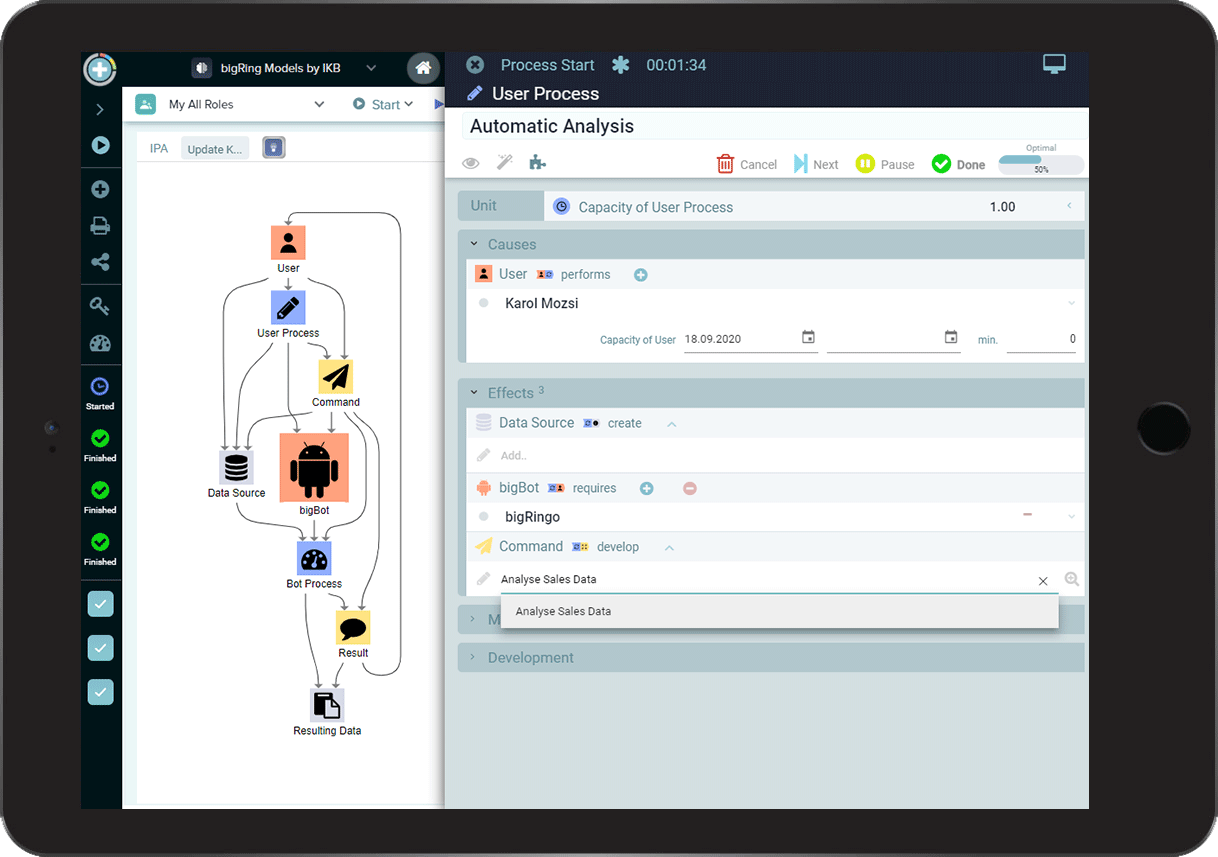Open the first Capacity of User calendar

(808, 338)
